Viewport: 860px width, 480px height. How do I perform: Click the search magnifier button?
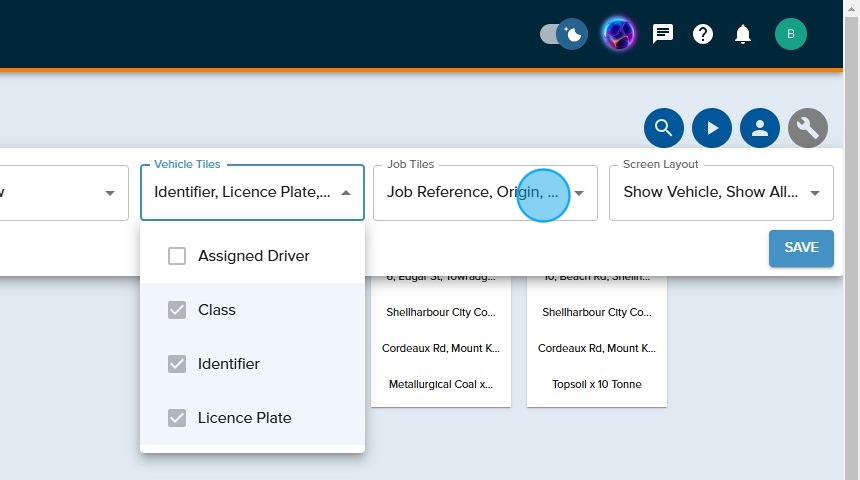(664, 128)
